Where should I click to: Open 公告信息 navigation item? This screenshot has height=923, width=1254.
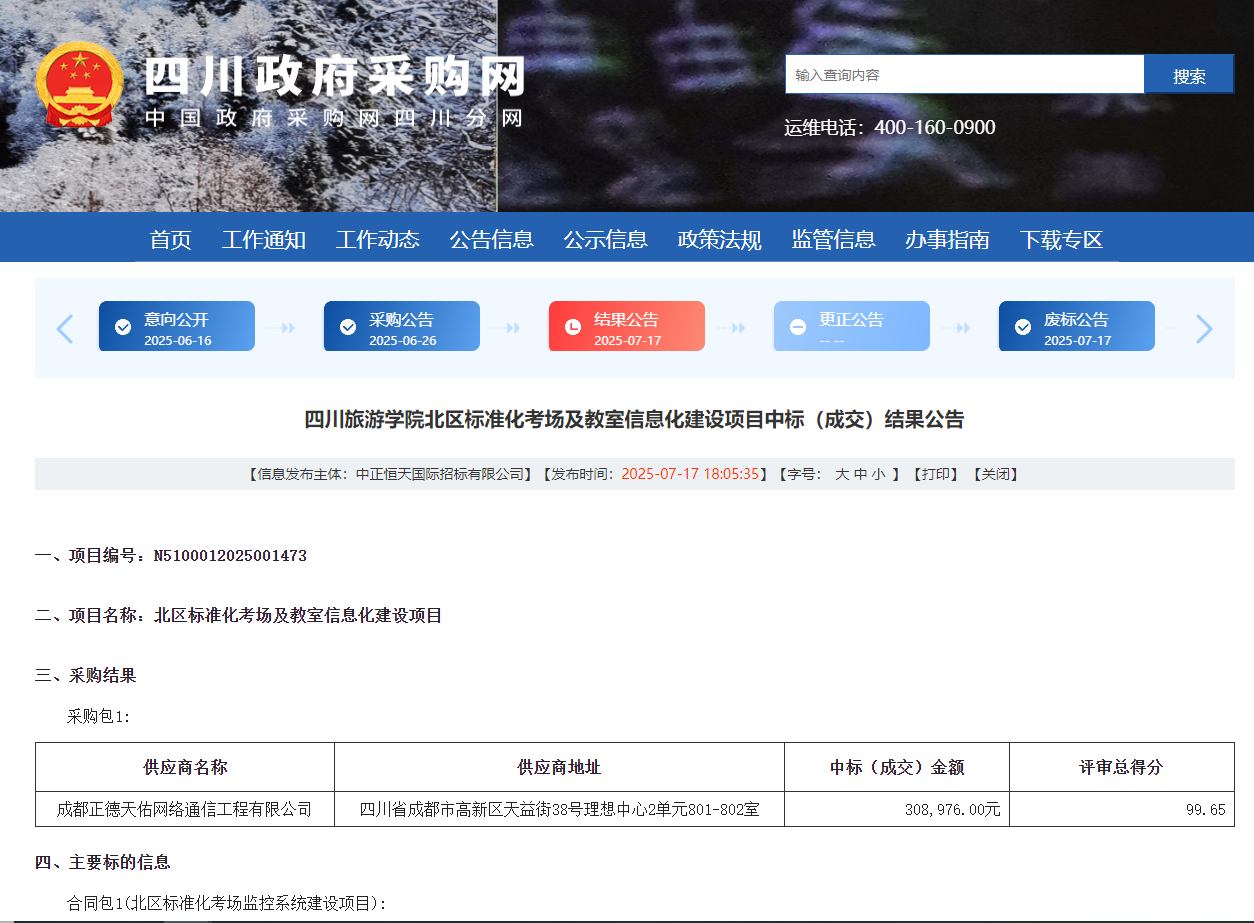[x=492, y=240]
